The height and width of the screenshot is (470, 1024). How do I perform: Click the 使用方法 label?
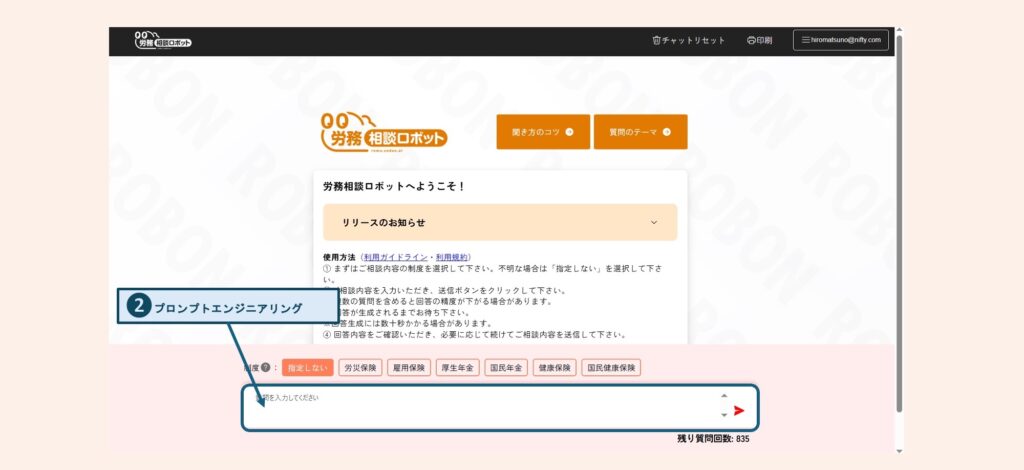click(x=339, y=257)
